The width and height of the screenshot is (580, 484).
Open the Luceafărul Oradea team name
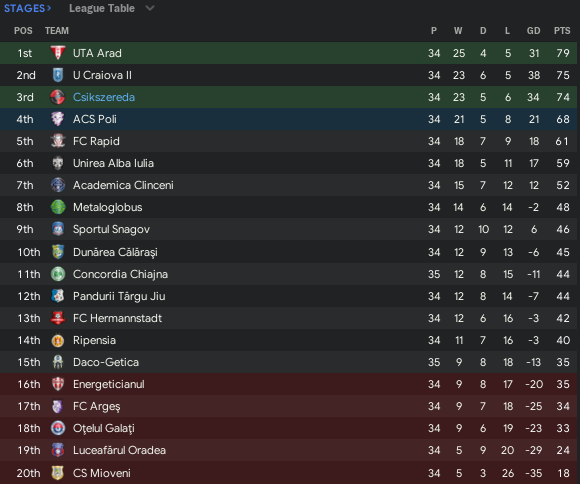[119, 450]
